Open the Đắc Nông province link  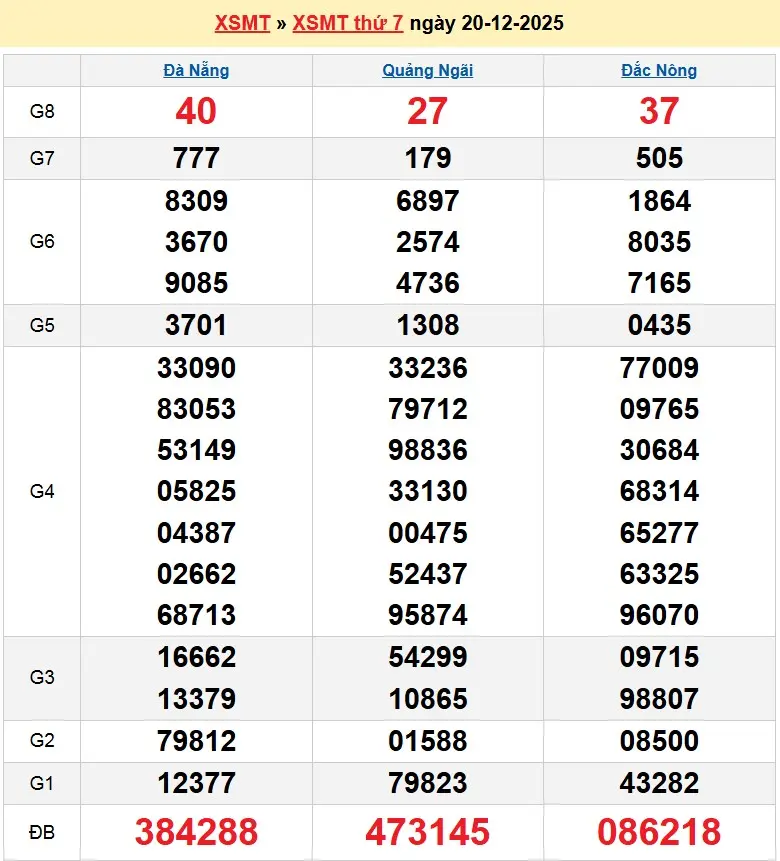(659, 70)
